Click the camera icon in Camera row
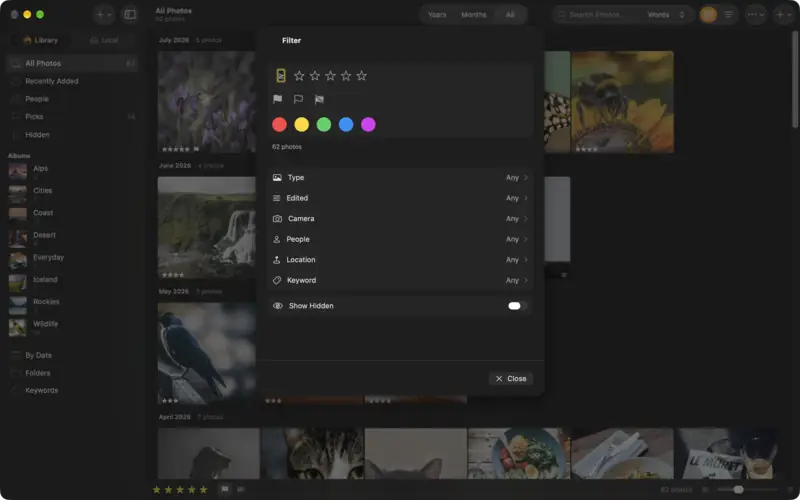 (277, 218)
